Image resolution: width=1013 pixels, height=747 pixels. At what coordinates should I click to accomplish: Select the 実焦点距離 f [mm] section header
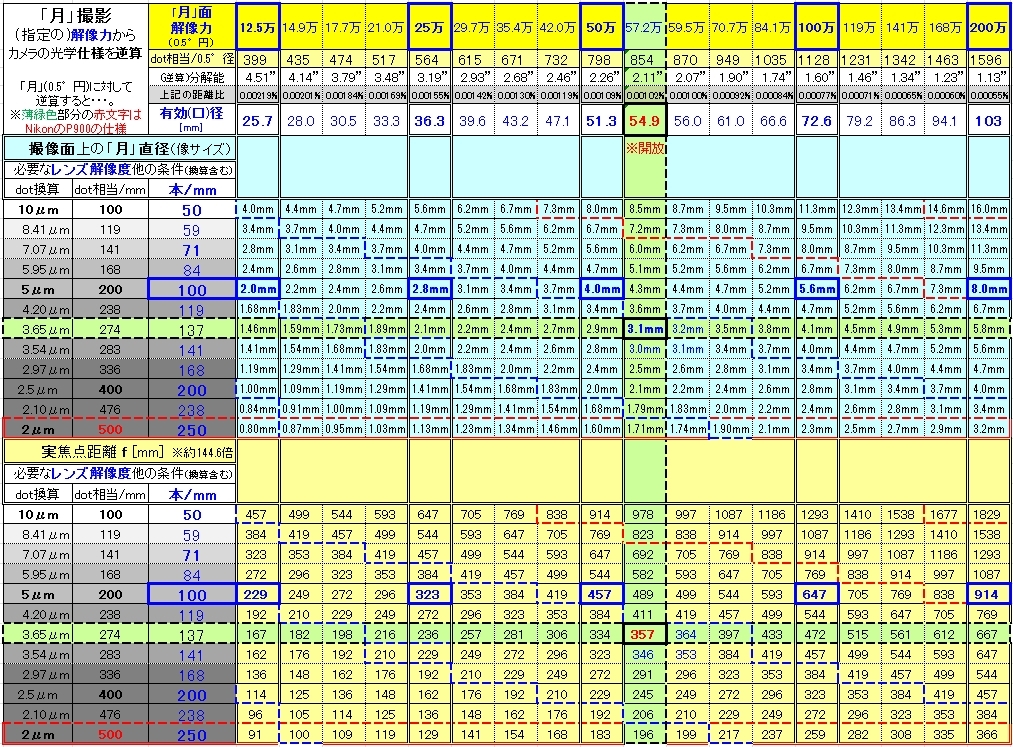pyautogui.click(x=120, y=452)
